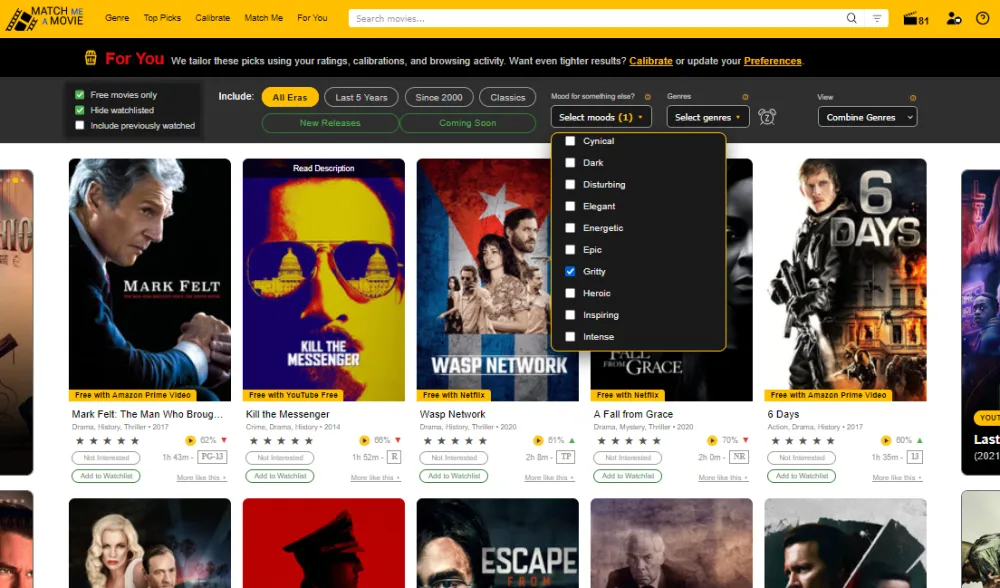1000x588 pixels.
Task: Click the play icon beside Kill the Messenger's 66%
Action: (364, 441)
